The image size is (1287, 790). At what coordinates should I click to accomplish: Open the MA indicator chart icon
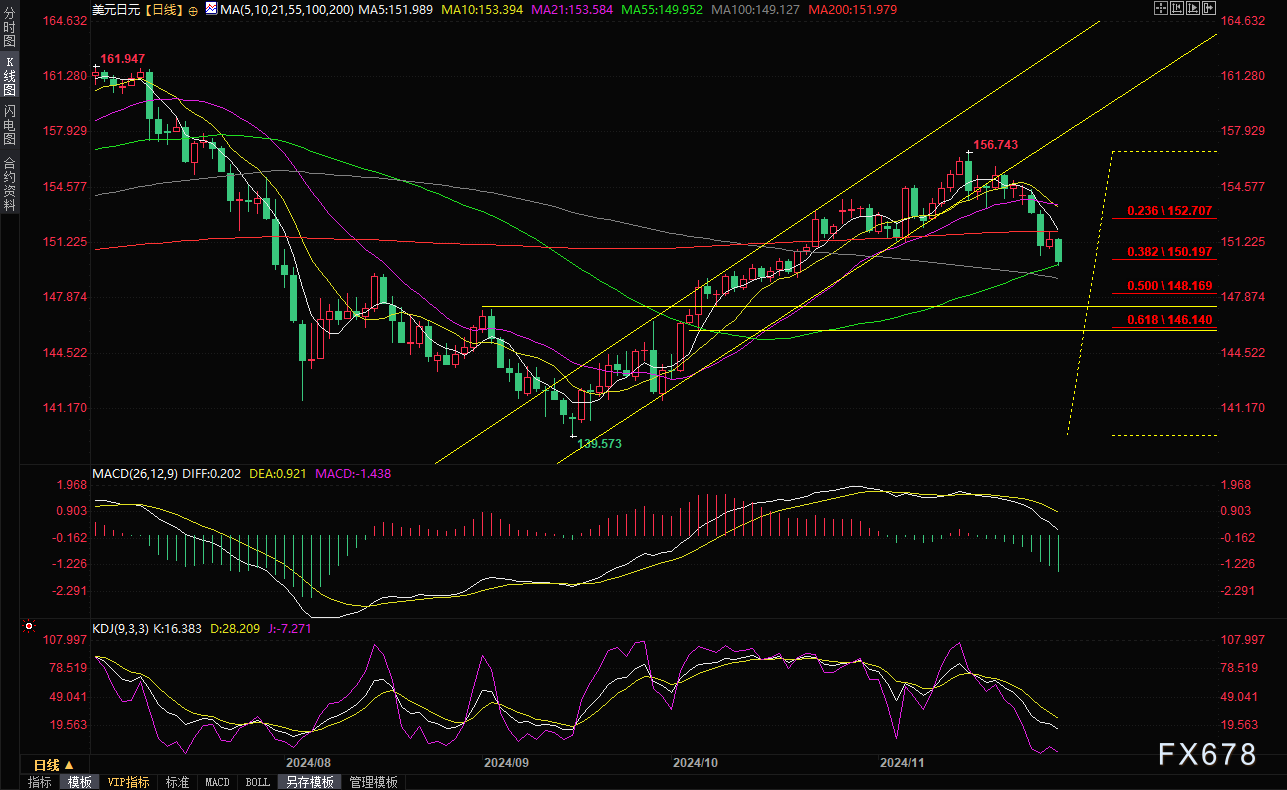click(210, 8)
